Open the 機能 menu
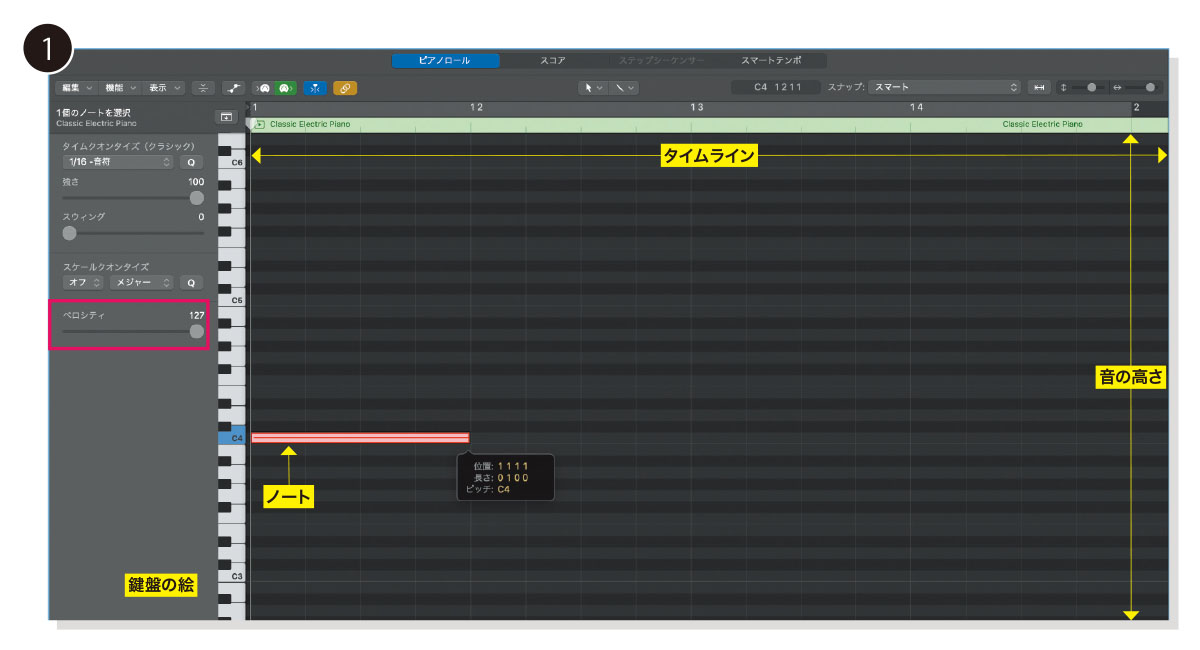1200x650 pixels. point(120,88)
